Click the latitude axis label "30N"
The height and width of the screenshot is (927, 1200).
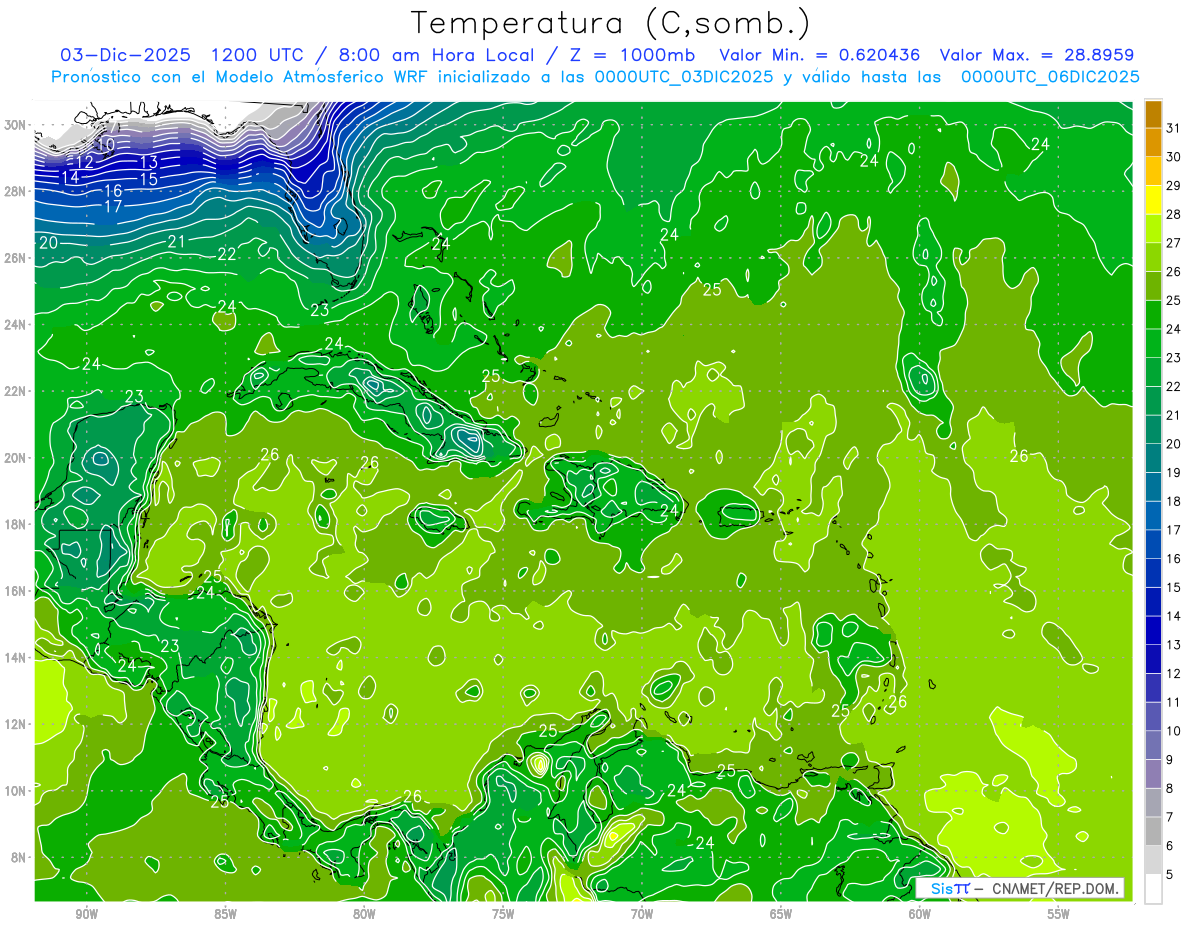15,125
